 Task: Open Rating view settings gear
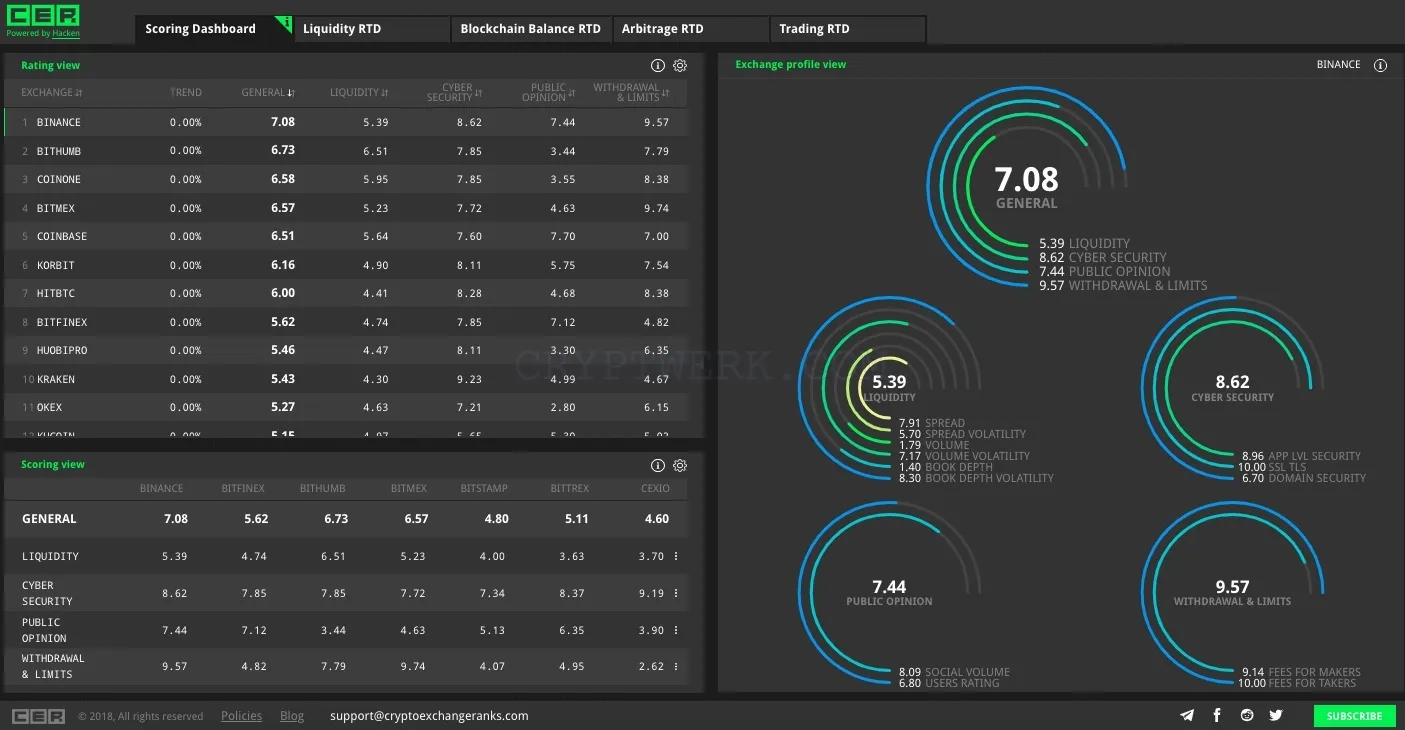click(680, 66)
